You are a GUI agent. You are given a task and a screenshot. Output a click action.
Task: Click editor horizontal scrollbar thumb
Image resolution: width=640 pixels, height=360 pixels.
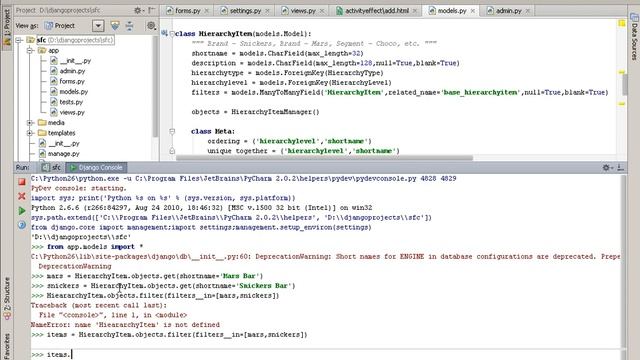324,158
